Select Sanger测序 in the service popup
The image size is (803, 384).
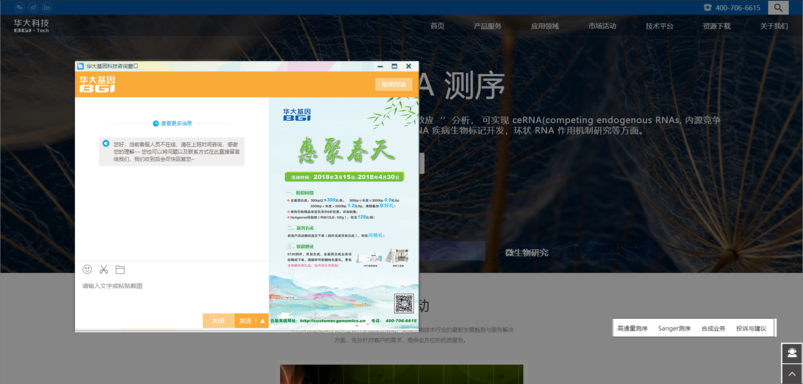(674, 328)
